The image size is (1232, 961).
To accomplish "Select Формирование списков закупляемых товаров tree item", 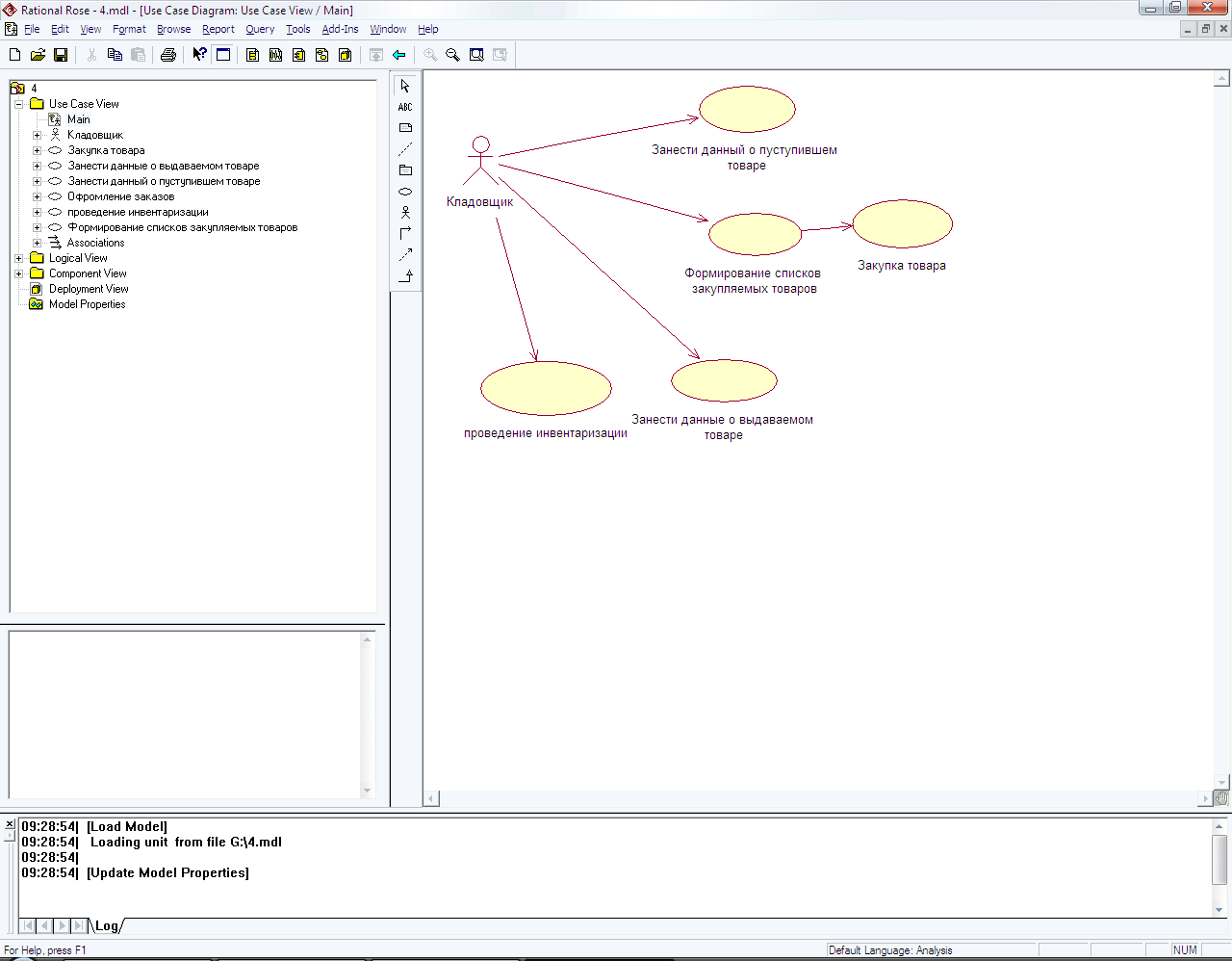I will click(x=183, y=227).
